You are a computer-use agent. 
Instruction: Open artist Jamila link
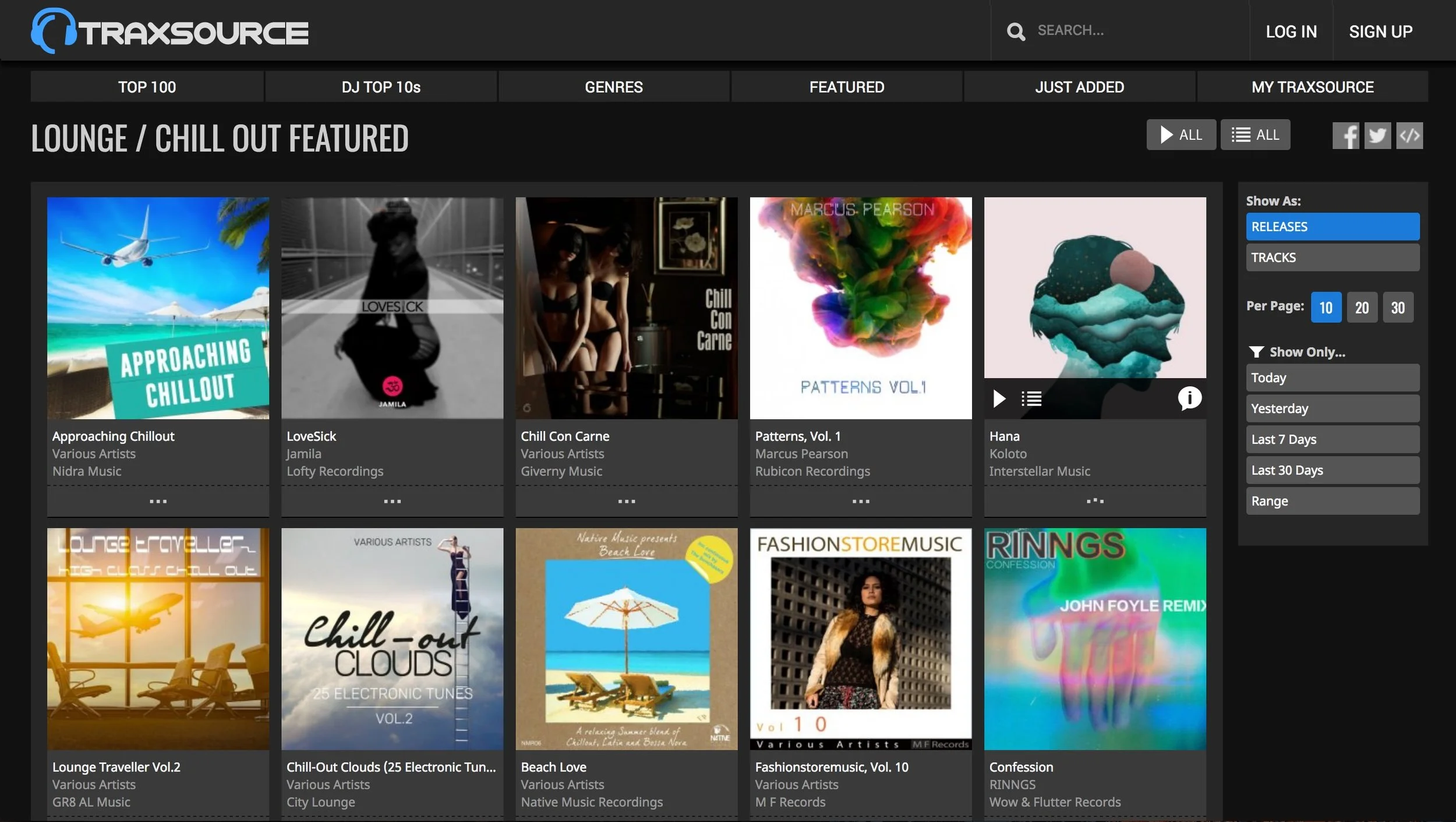click(303, 454)
